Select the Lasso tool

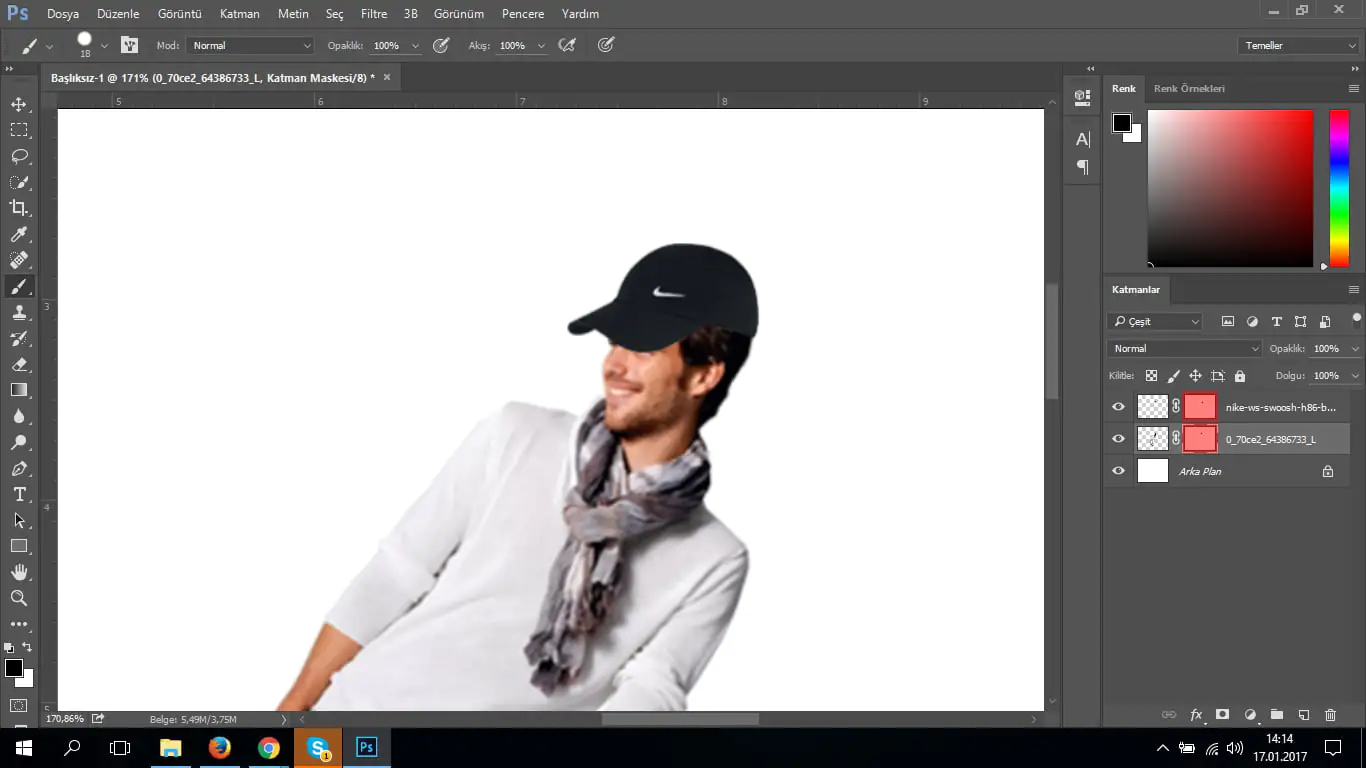point(20,156)
